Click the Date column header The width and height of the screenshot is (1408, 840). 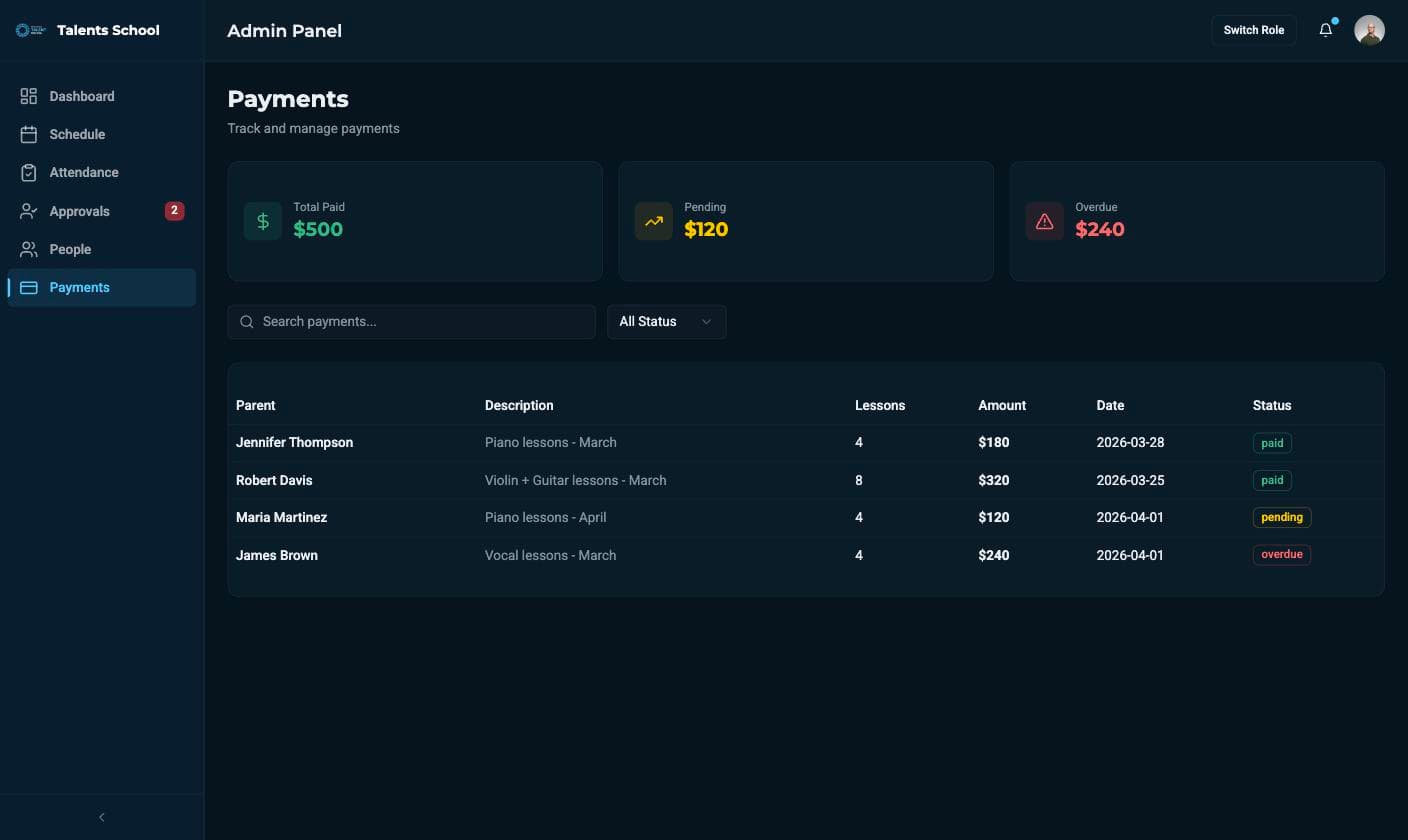pyautogui.click(x=1110, y=405)
